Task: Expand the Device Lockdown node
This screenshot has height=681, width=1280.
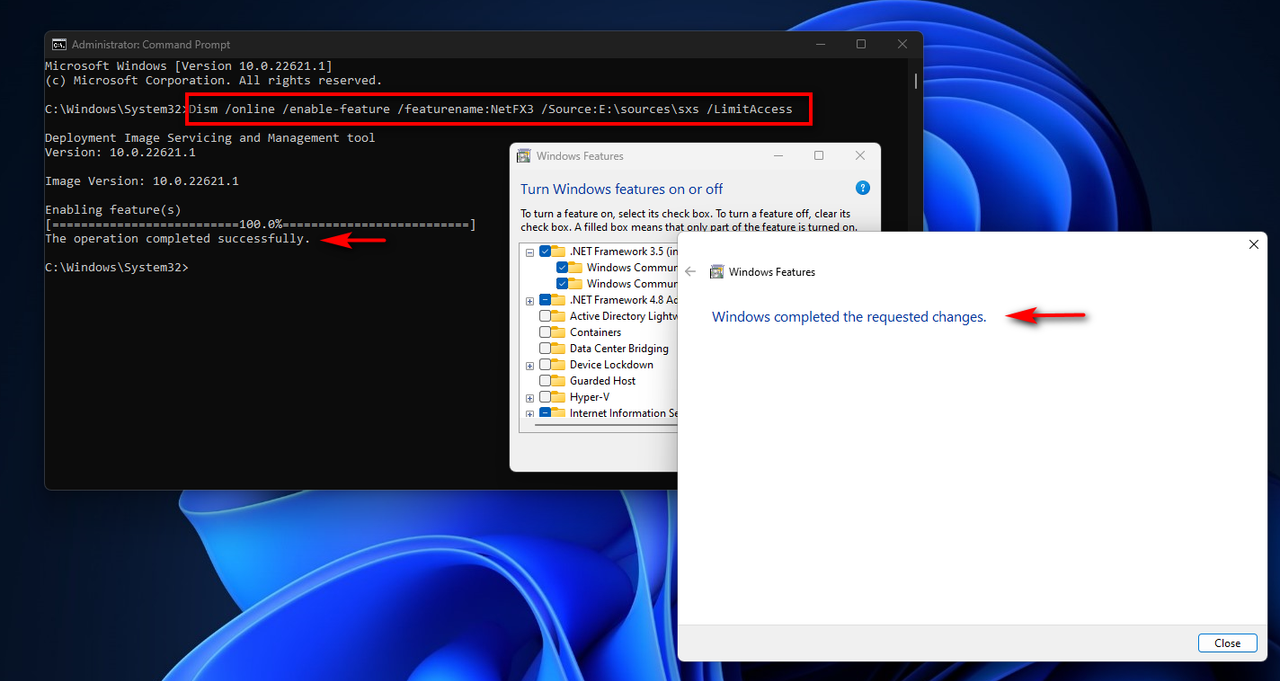Action: [x=530, y=366]
